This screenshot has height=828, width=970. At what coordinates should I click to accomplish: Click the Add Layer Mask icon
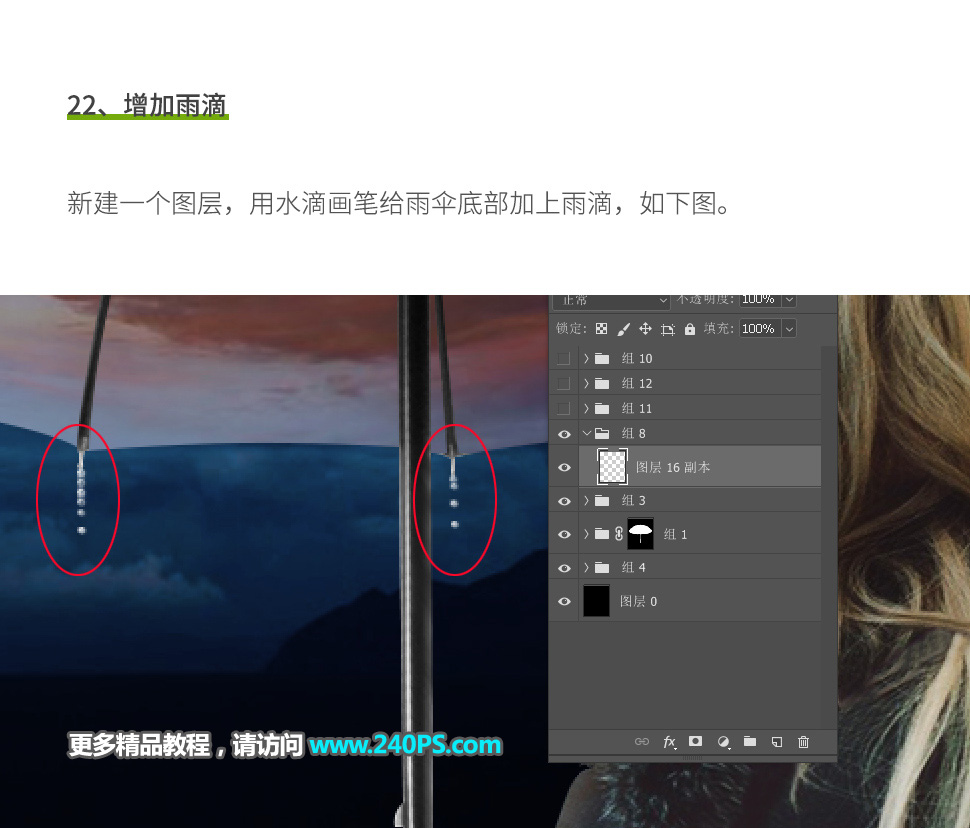click(x=696, y=741)
